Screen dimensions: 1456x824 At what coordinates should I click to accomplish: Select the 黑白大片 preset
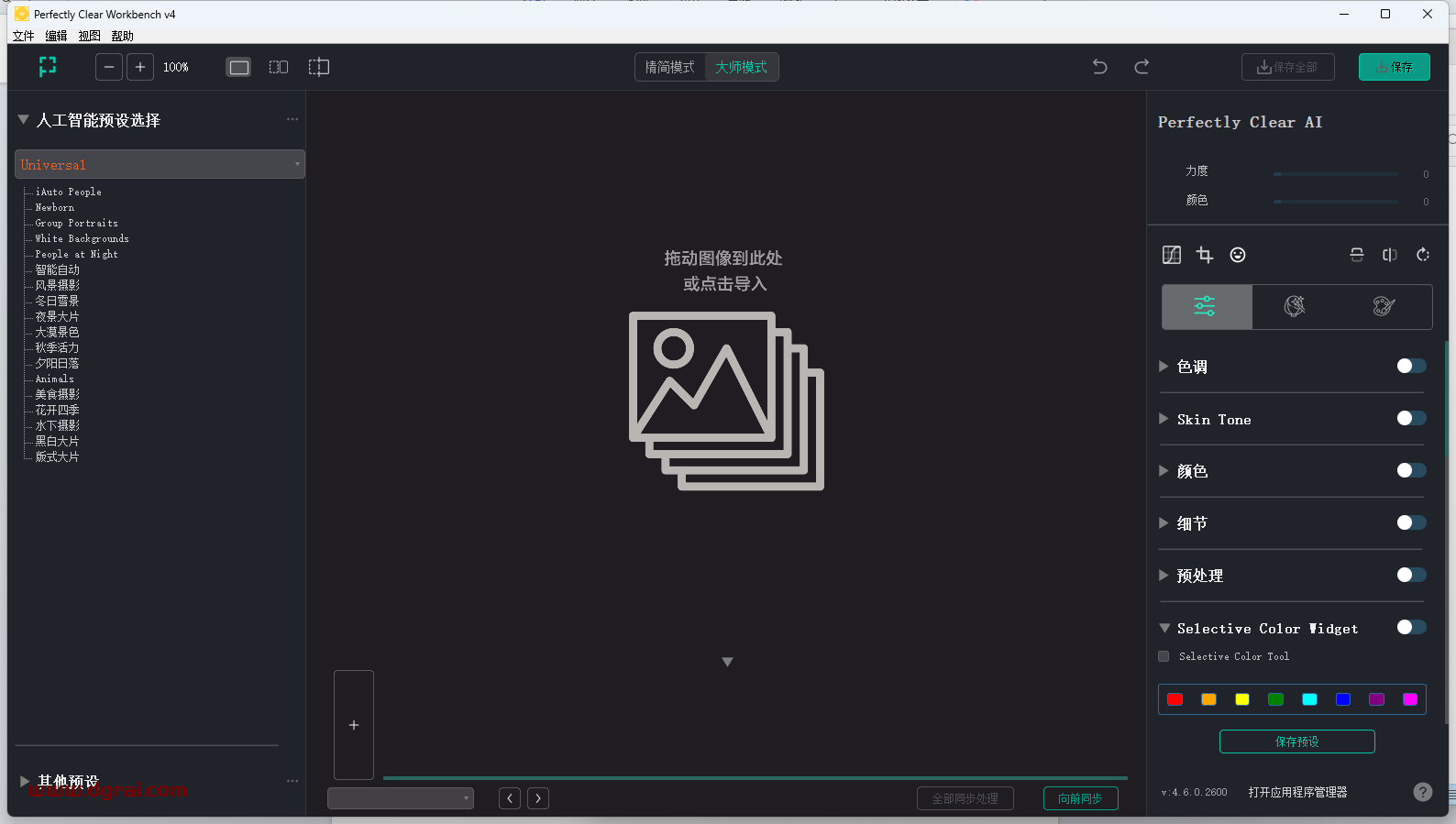click(x=57, y=441)
